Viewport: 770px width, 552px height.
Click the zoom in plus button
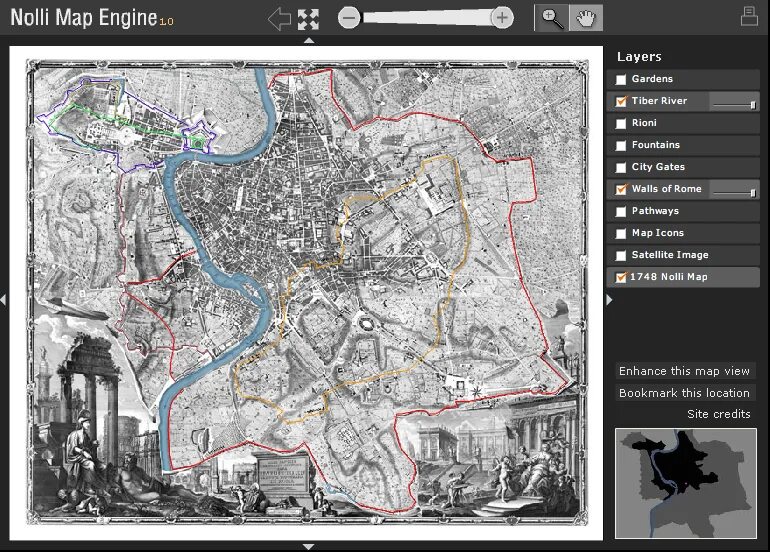click(502, 18)
